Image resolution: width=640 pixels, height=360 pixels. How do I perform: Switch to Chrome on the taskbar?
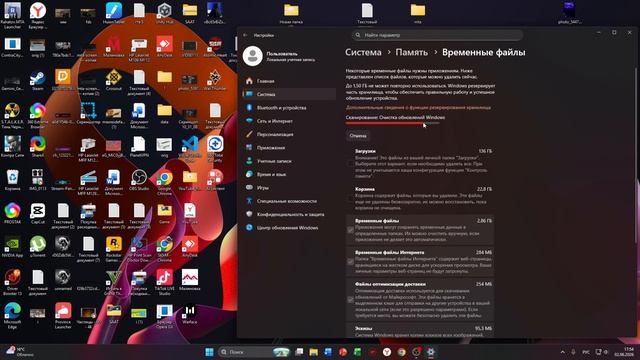click(402, 352)
